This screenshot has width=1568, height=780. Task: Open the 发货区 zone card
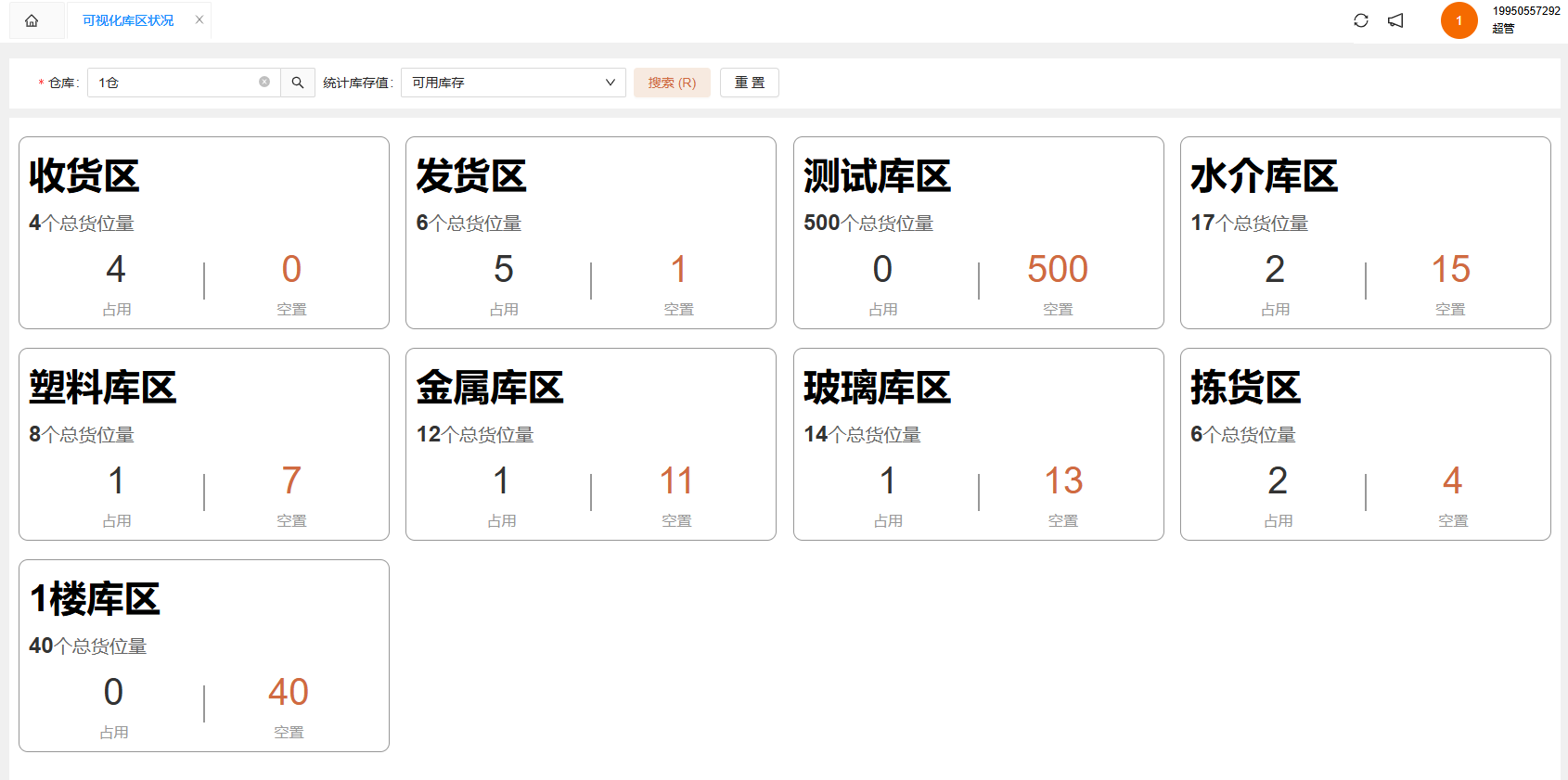click(591, 233)
